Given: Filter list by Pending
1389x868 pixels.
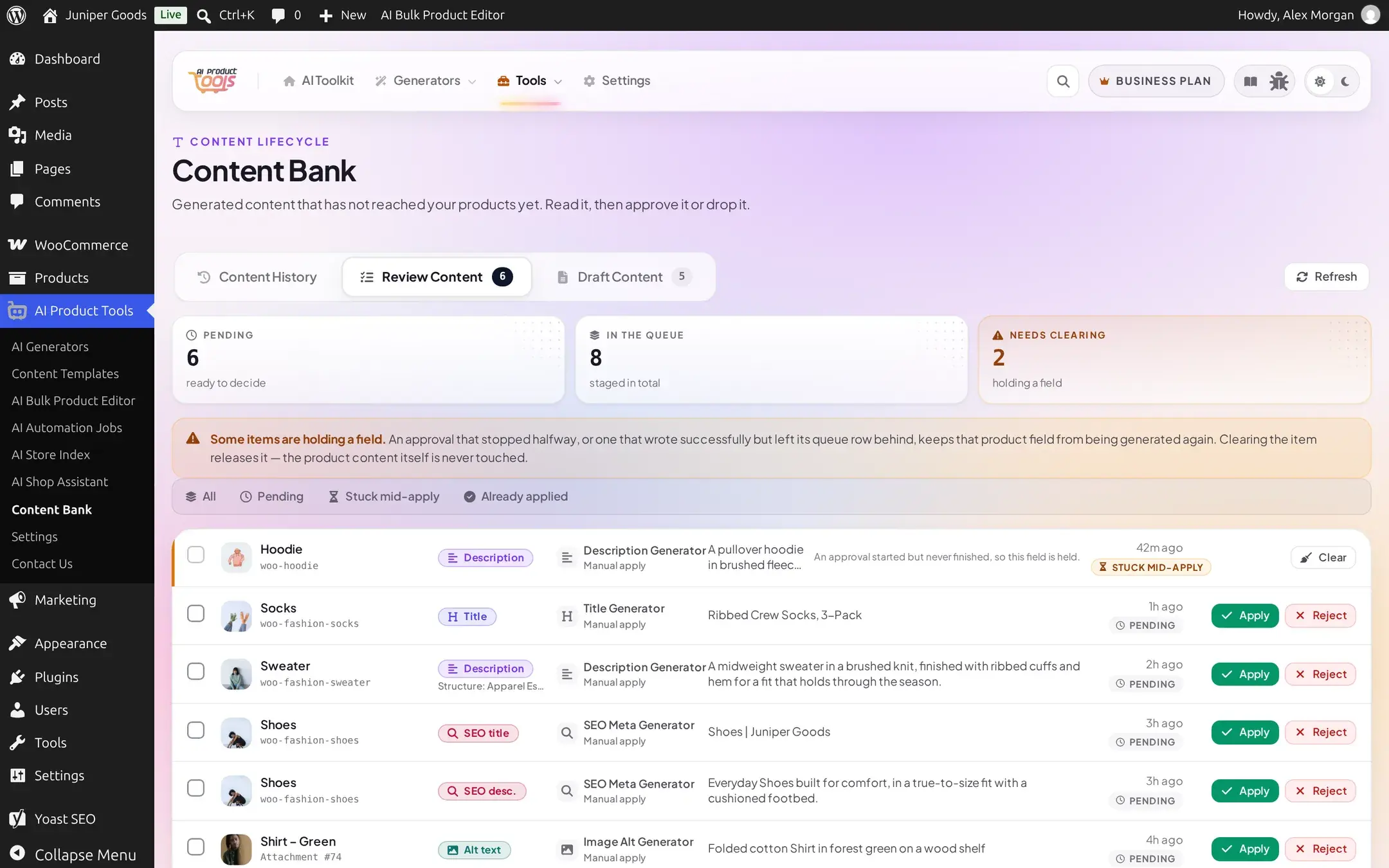Looking at the screenshot, I should [x=271, y=496].
